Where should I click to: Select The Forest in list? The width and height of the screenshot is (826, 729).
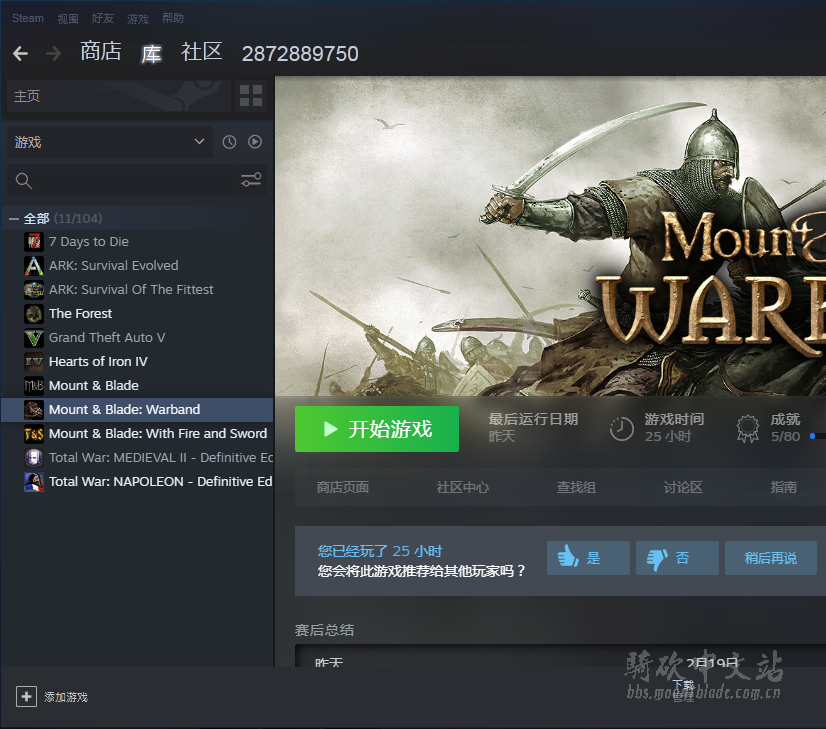coord(137,314)
